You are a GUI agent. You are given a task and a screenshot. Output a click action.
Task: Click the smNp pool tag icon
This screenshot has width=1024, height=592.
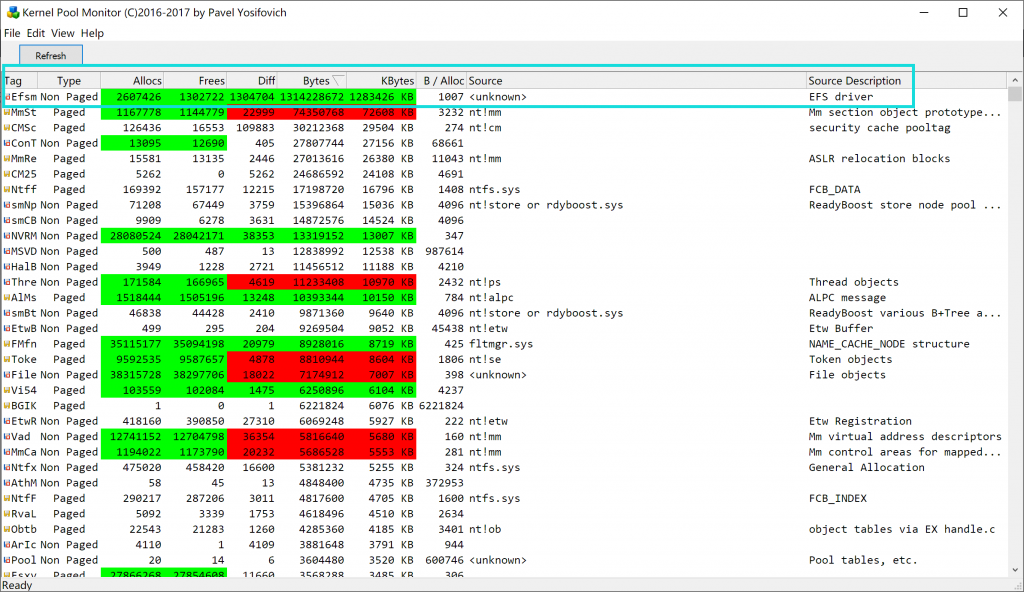coord(7,205)
